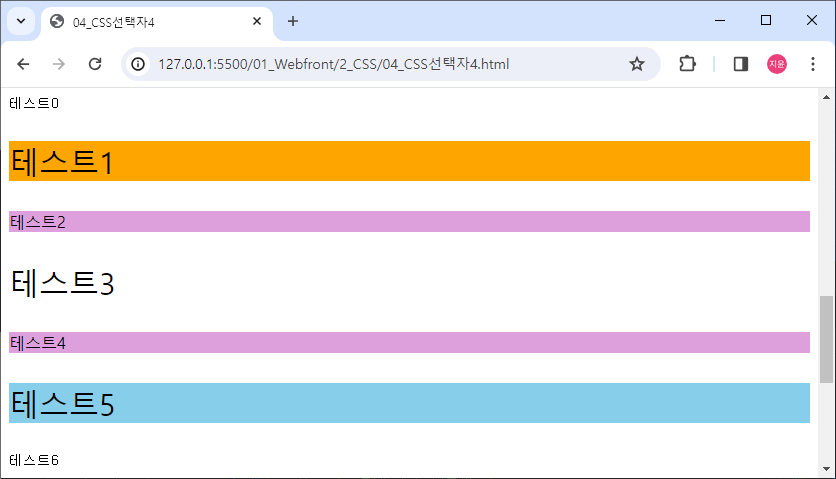
Task: Maximize the Chrome window
Action: [766, 21]
